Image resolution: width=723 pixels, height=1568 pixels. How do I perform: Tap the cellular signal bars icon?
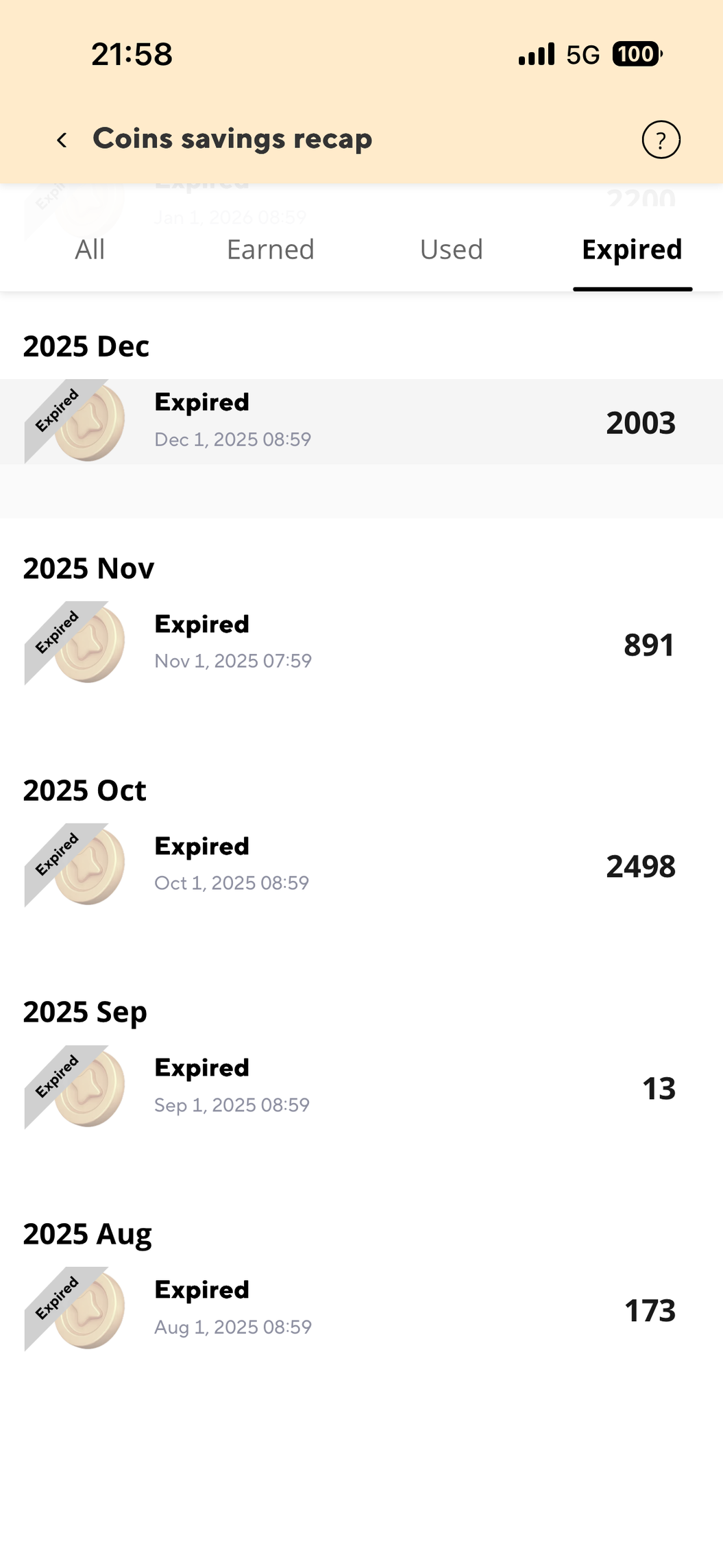click(x=537, y=54)
